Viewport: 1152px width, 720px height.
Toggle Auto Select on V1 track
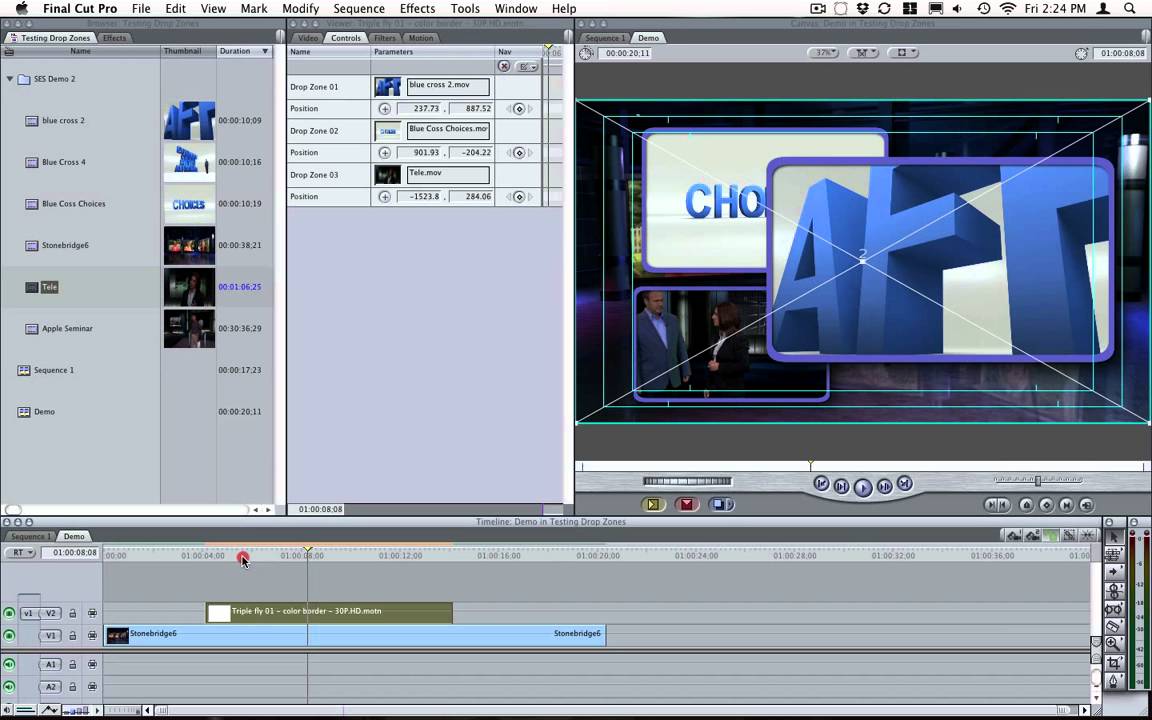tap(93, 636)
